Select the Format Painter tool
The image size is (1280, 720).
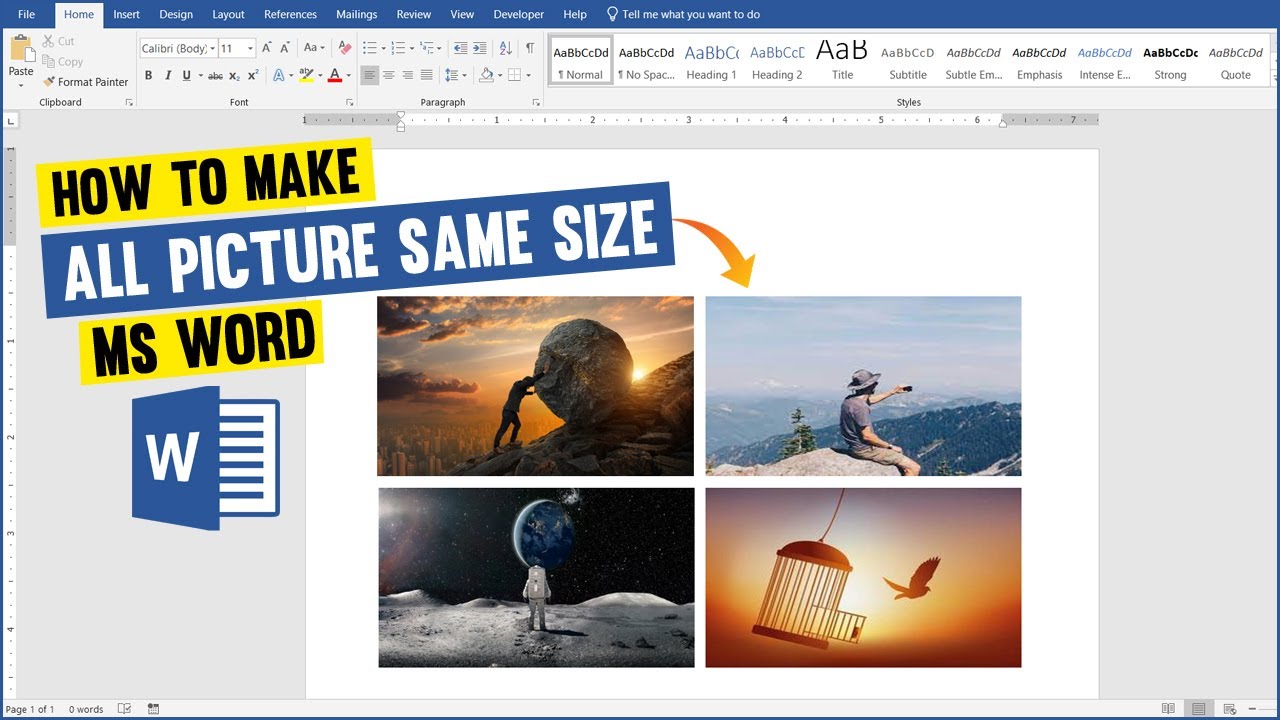click(85, 82)
